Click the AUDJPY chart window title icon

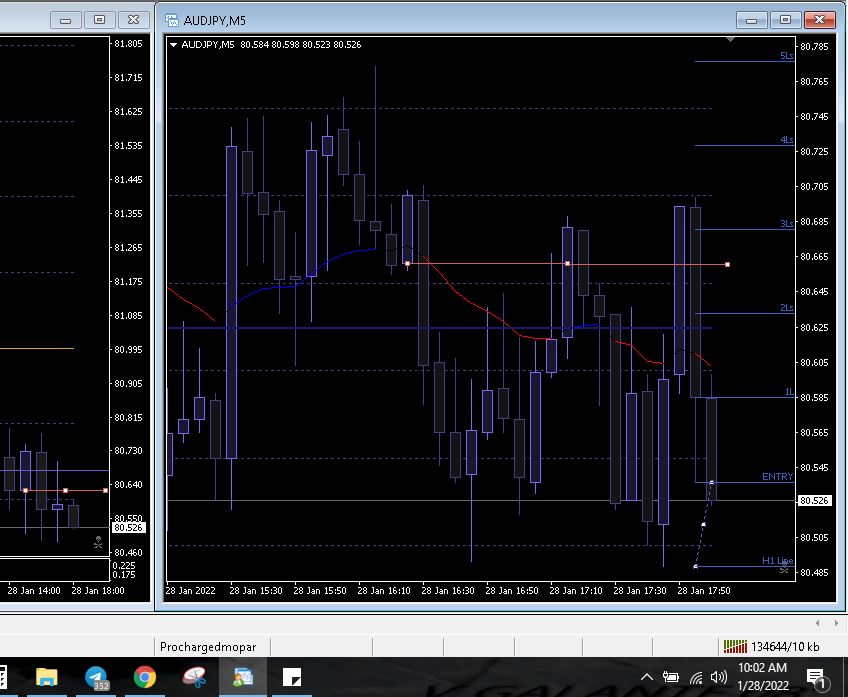[172, 19]
